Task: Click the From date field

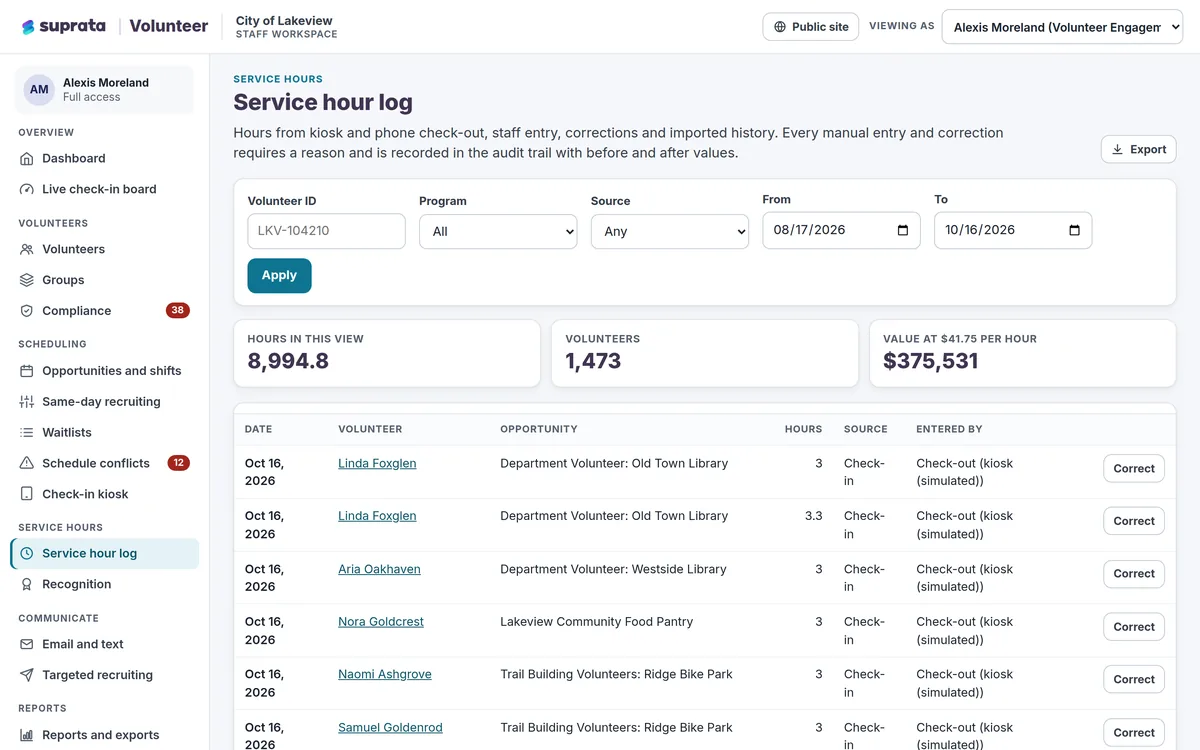Action: tap(841, 230)
